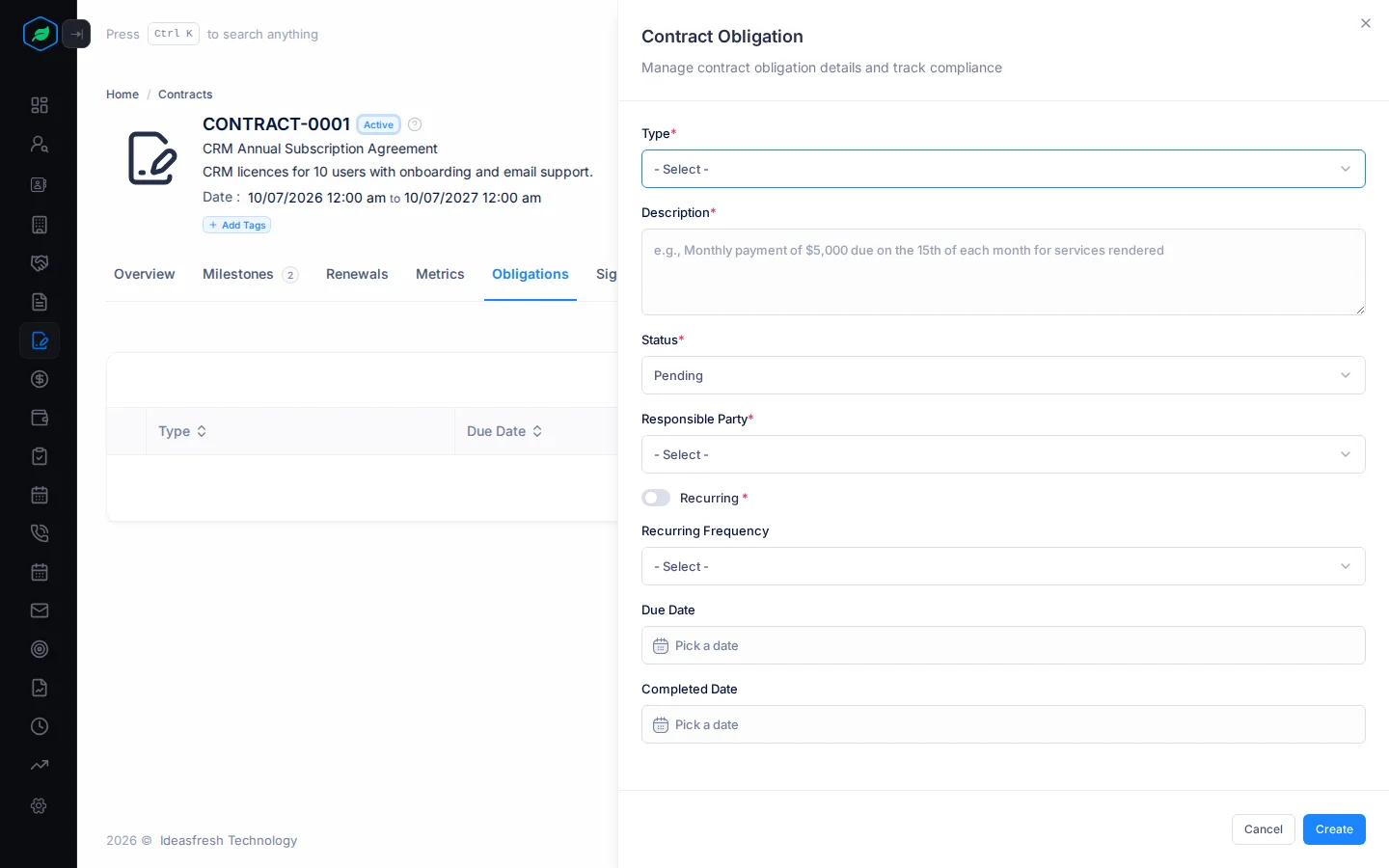Click the calendar icon in Due Date field
The width and height of the screenshot is (1389, 868).
(661, 646)
